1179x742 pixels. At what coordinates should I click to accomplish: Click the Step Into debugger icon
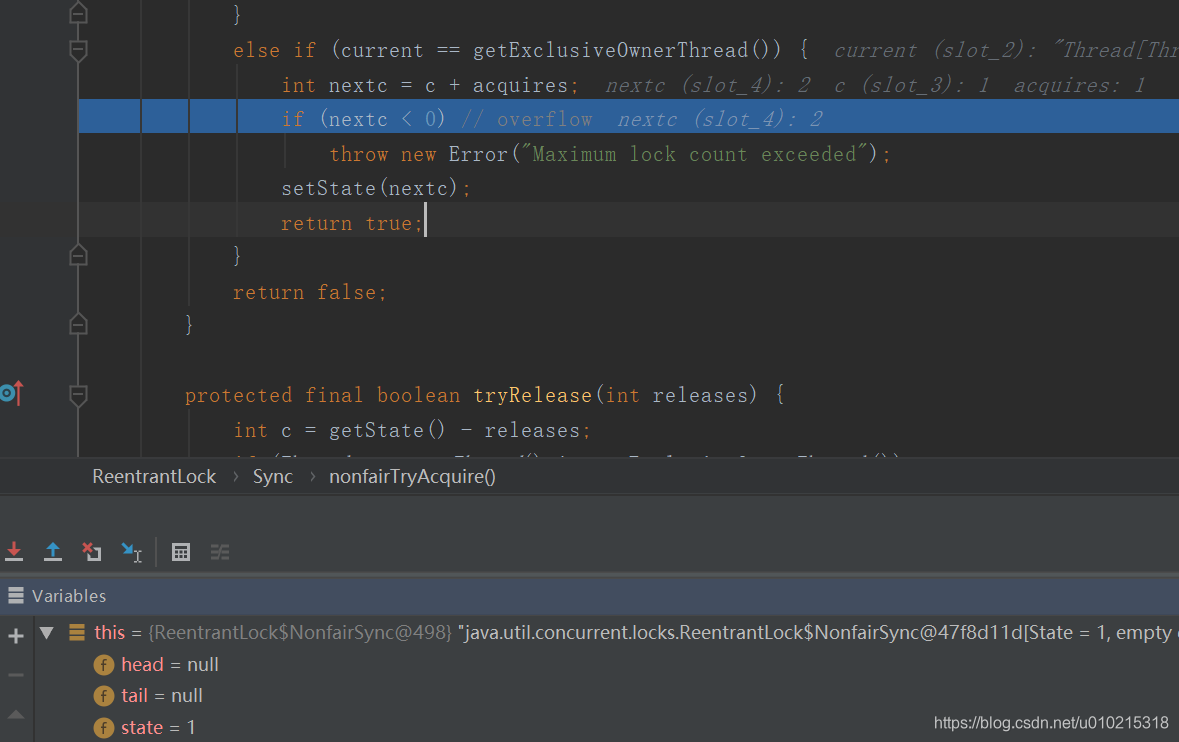14,552
